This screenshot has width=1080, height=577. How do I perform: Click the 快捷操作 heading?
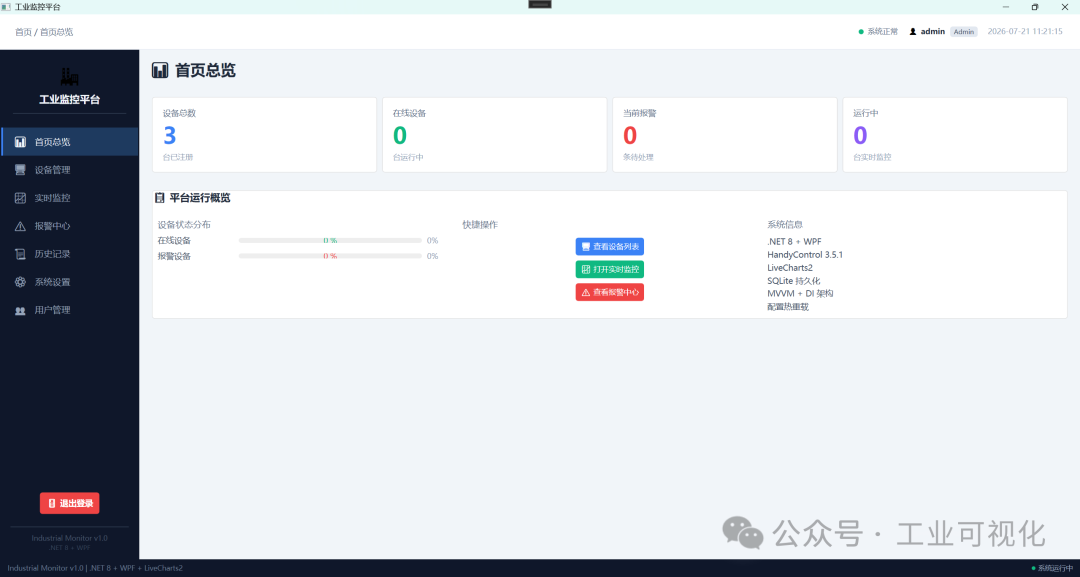coord(480,224)
